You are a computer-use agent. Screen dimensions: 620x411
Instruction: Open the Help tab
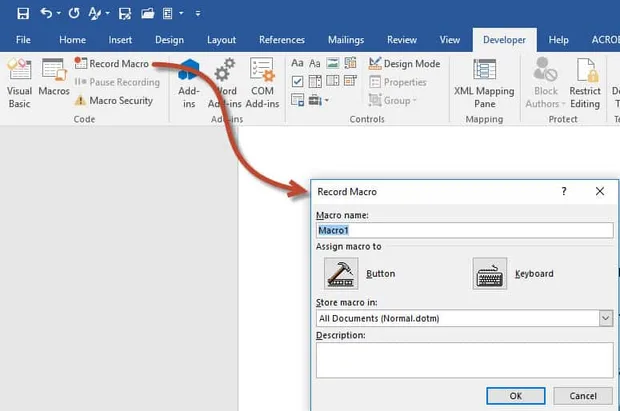pos(558,40)
